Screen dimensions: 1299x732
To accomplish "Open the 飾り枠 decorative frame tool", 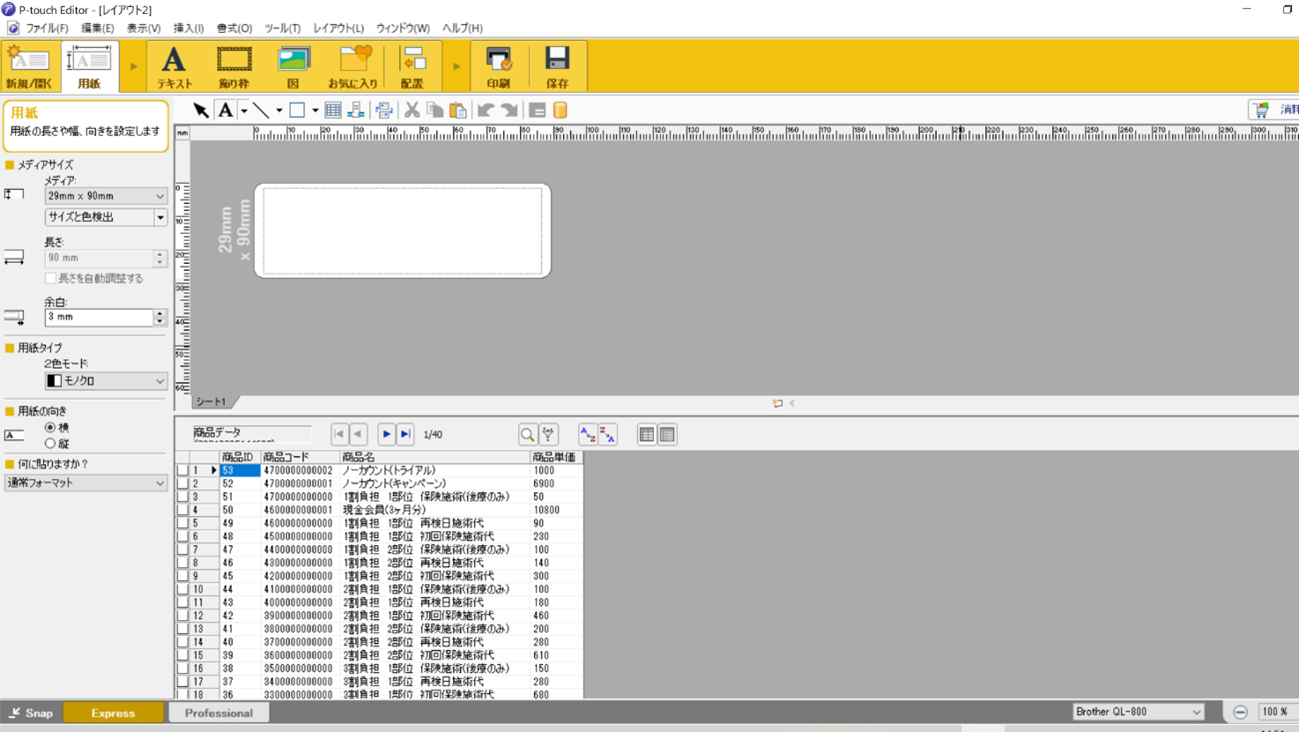I will point(234,67).
